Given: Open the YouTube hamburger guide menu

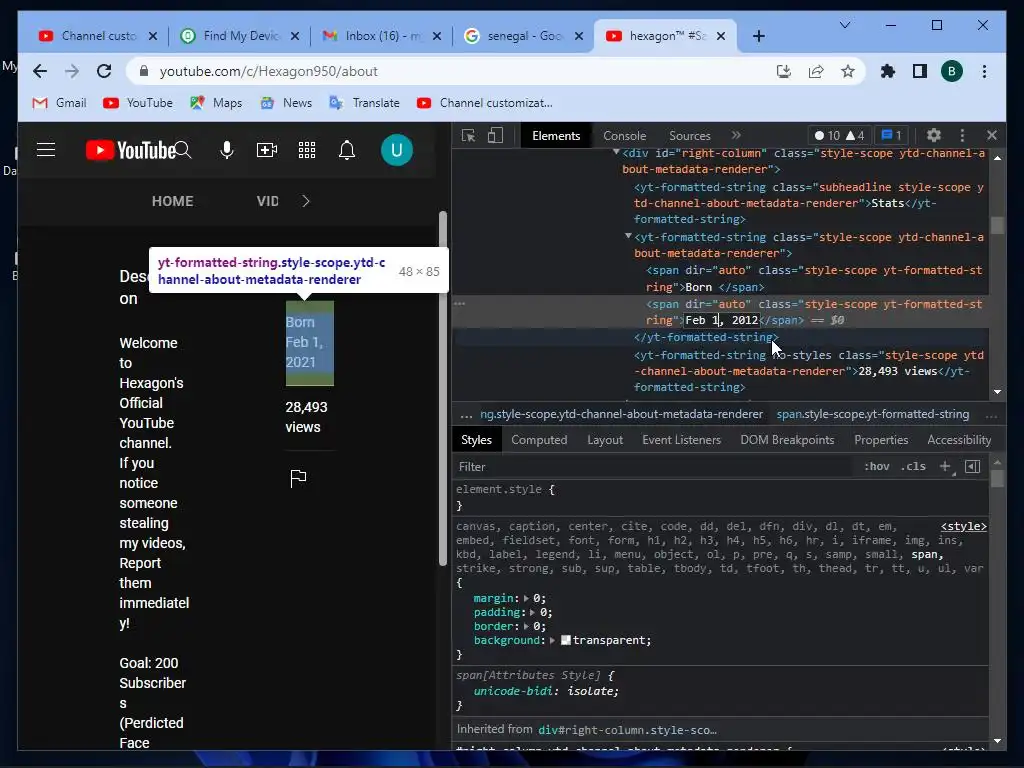Looking at the screenshot, I should pos(46,150).
